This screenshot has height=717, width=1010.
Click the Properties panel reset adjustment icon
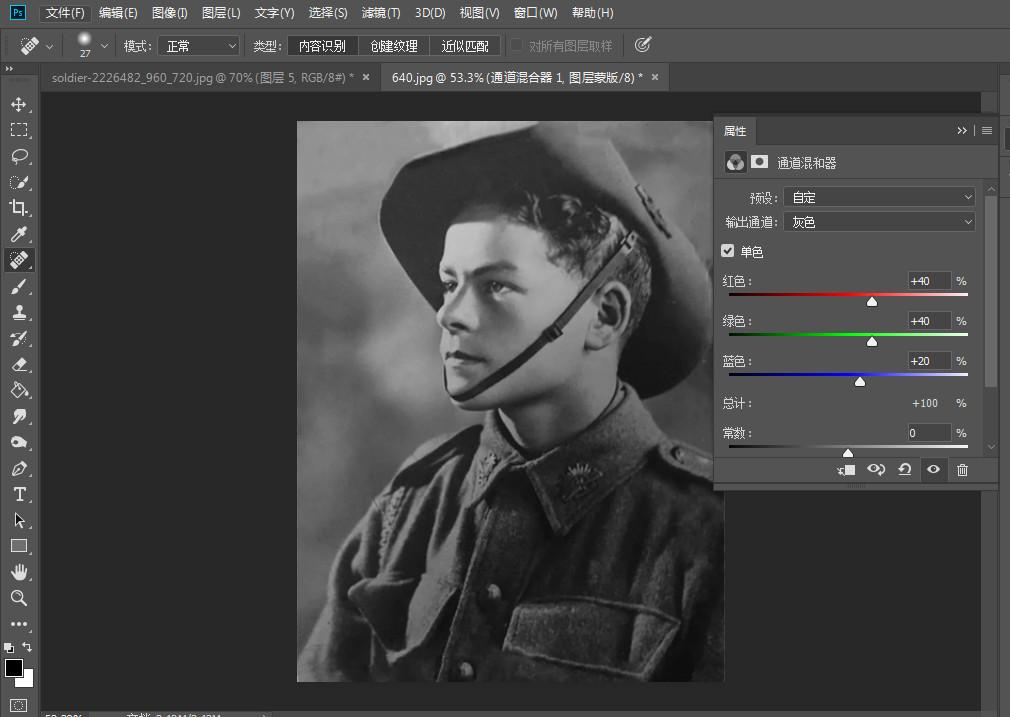905,469
